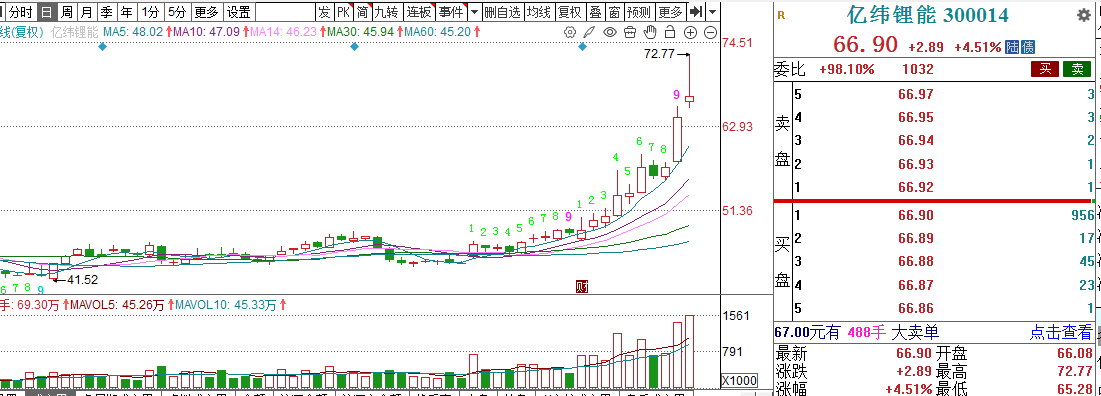Screen dimensions: 1101x396
Task: Click the MA5: 48.02 indicator label
Action: [133, 32]
